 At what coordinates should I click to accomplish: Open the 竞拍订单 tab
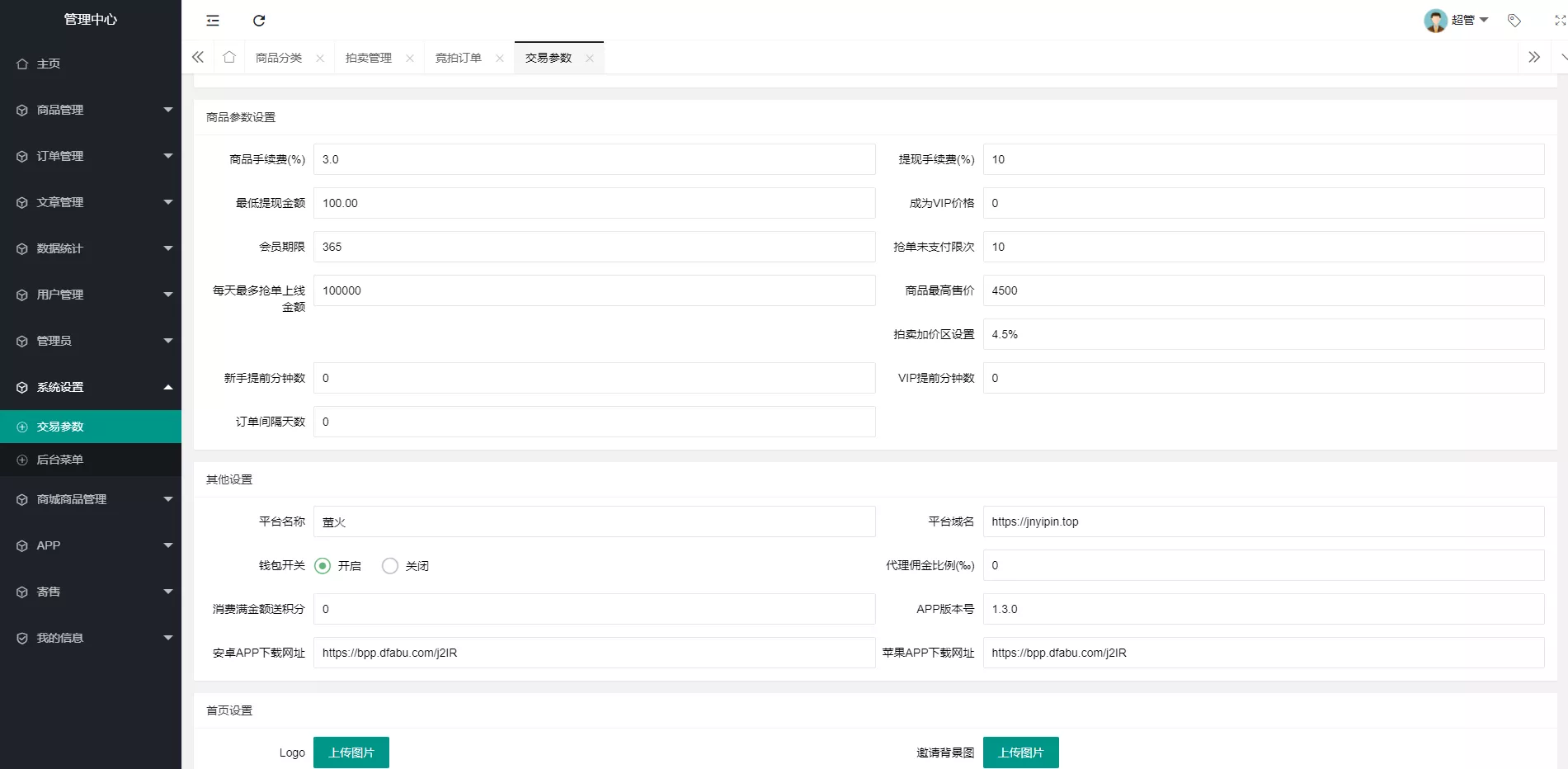click(458, 58)
